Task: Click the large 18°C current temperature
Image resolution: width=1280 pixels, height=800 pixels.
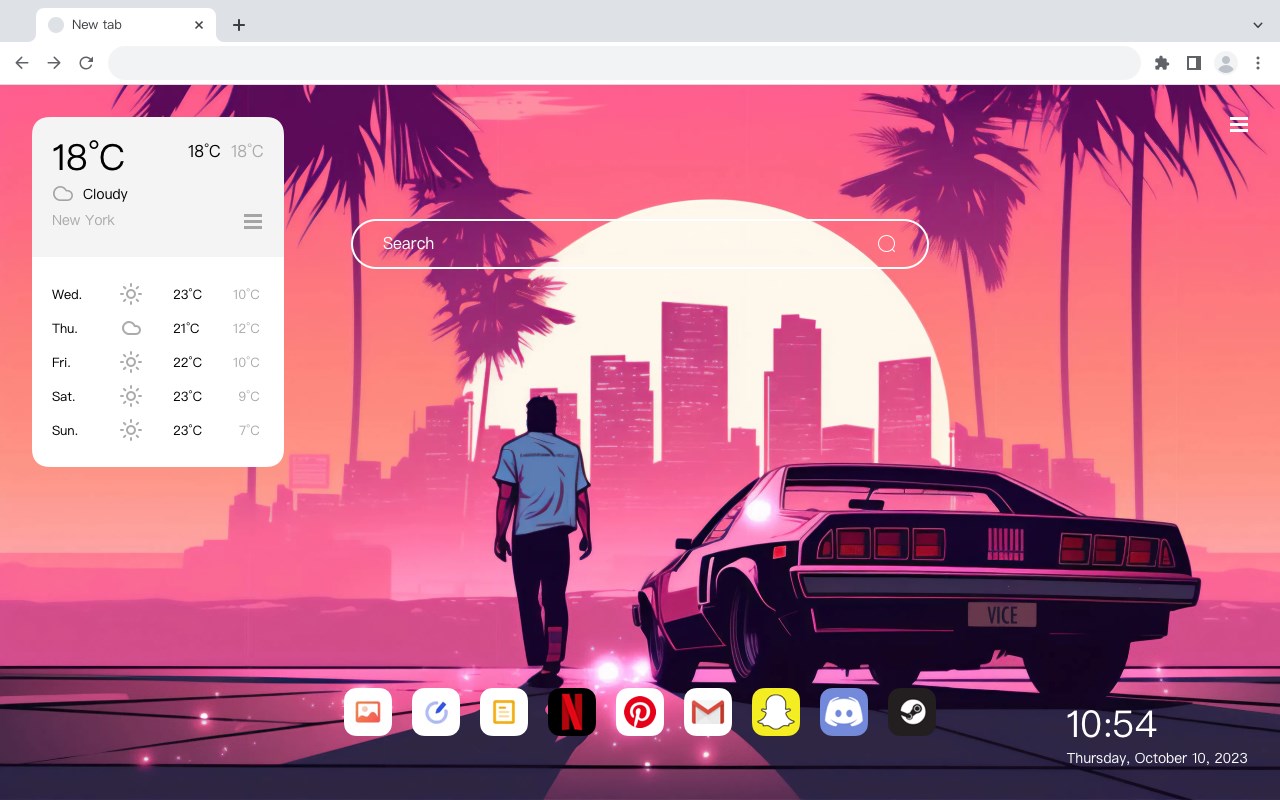Action: 88,157
